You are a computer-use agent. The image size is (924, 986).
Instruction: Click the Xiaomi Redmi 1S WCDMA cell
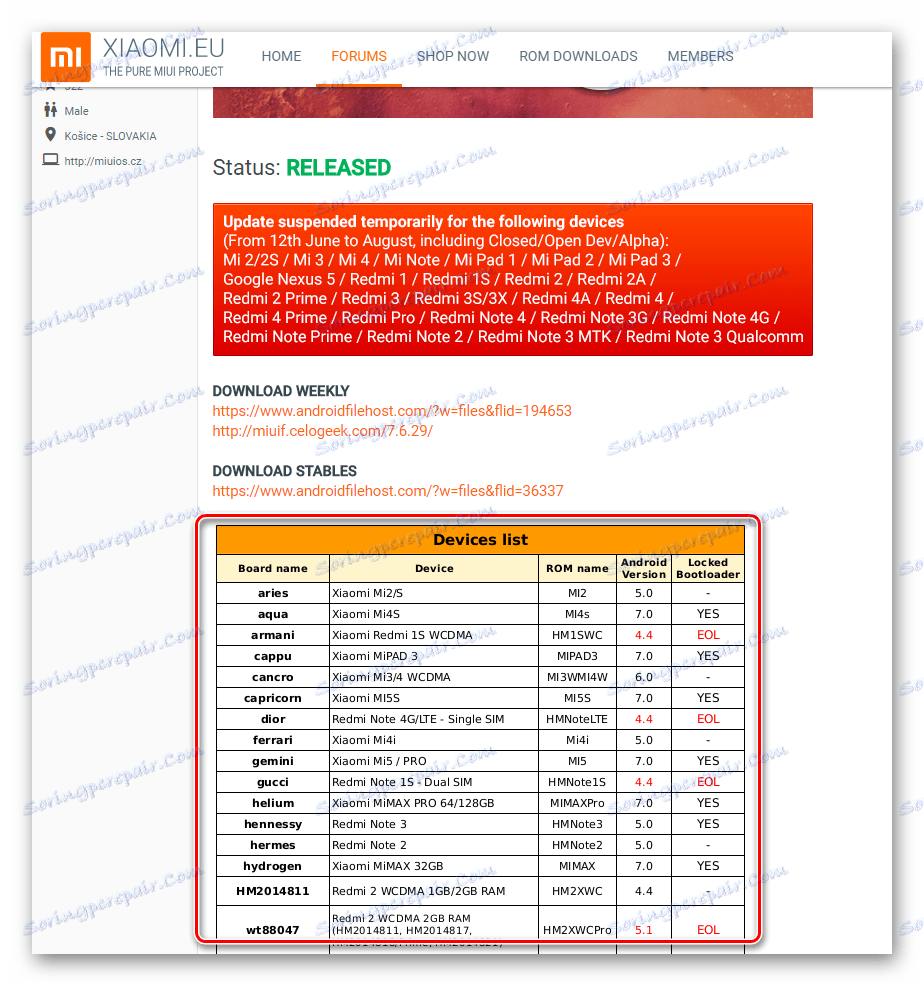pos(434,635)
